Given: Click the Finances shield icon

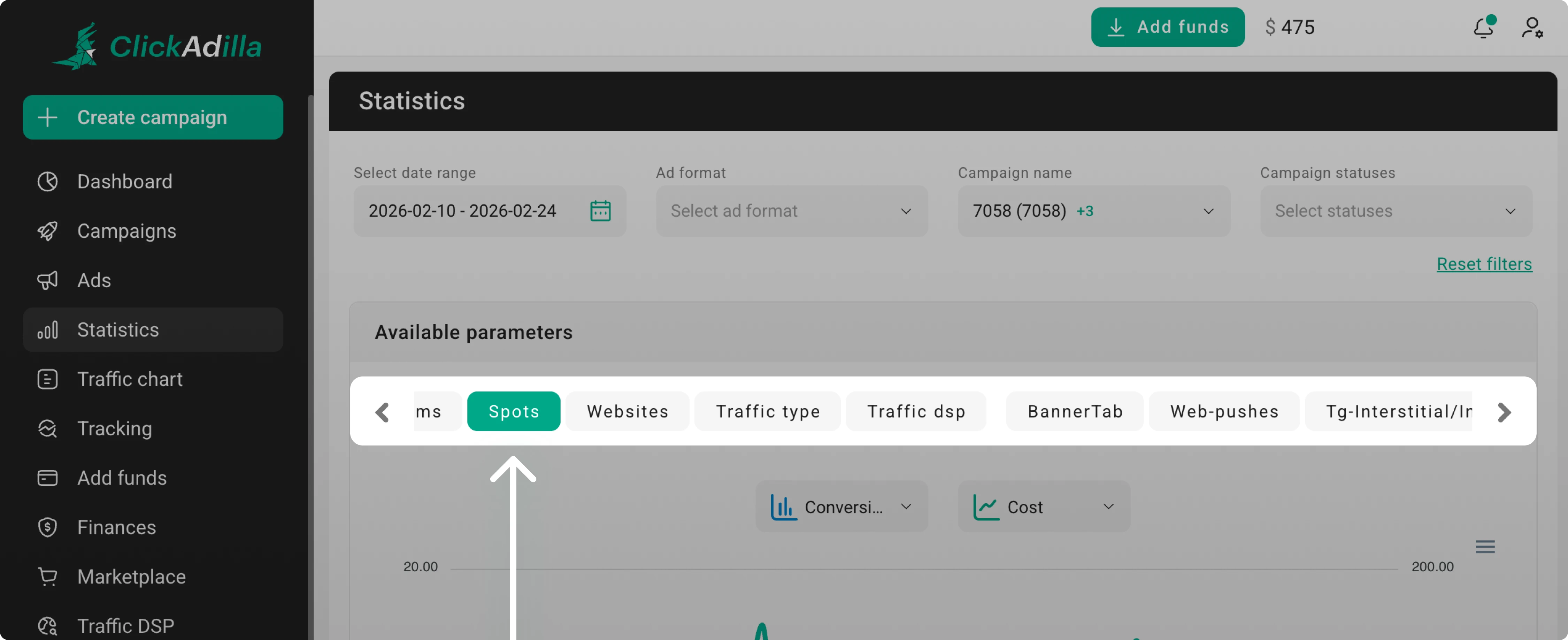Looking at the screenshot, I should click(47, 527).
